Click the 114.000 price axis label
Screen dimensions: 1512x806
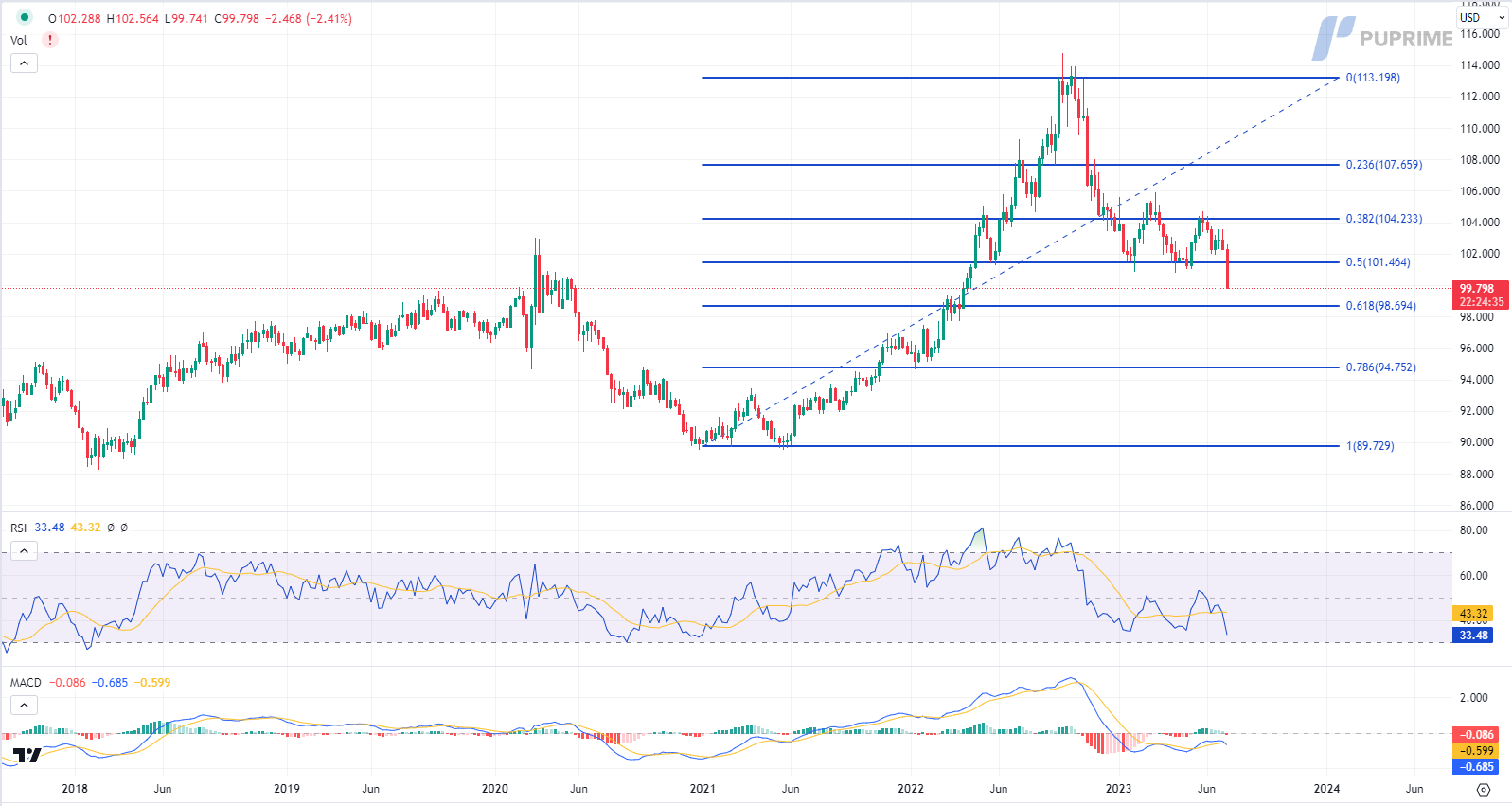click(1480, 65)
